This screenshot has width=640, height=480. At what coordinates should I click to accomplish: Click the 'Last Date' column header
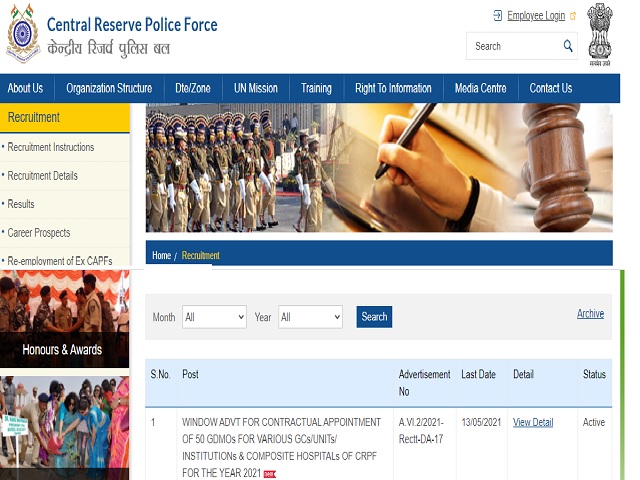pyautogui.click(x=478, y=374)
